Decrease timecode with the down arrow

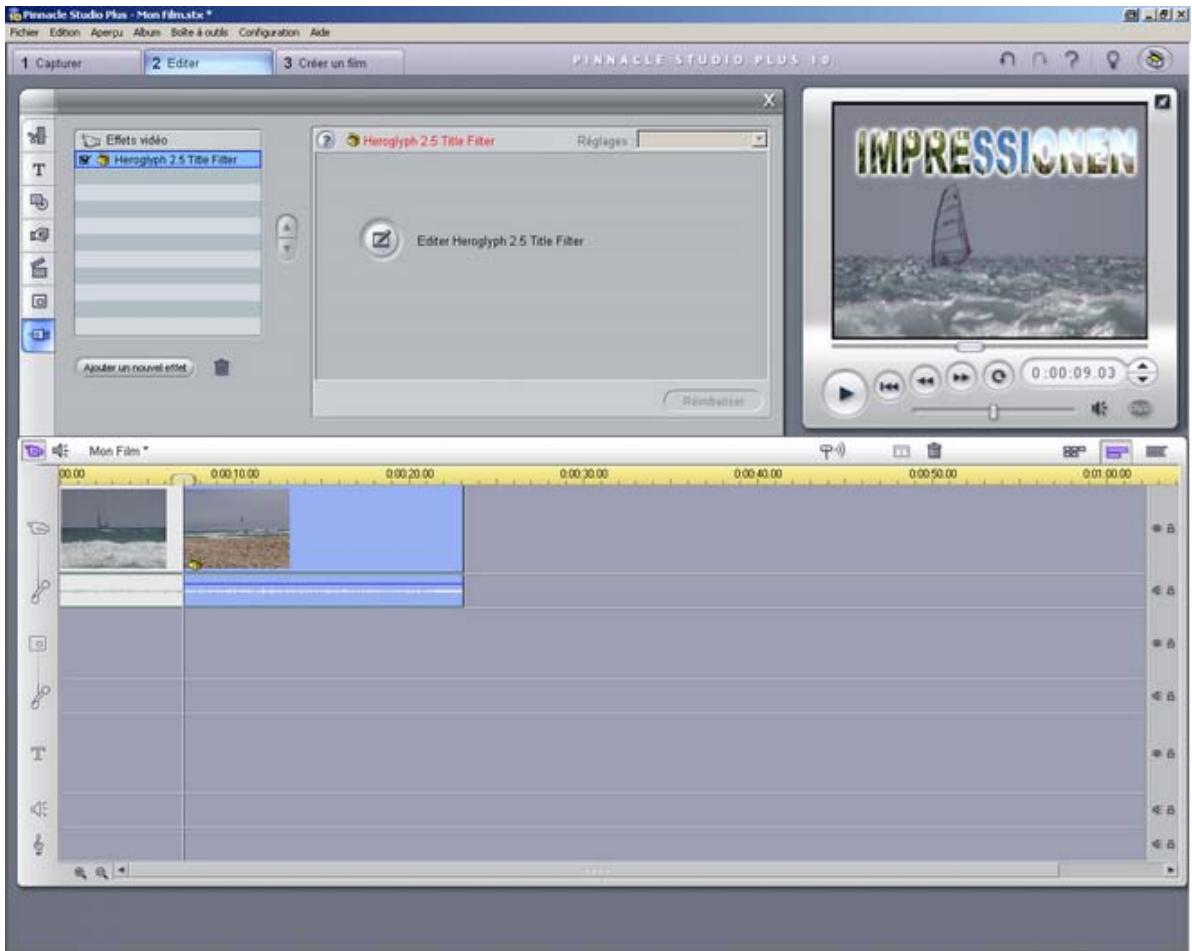(x=1142, y=379)
